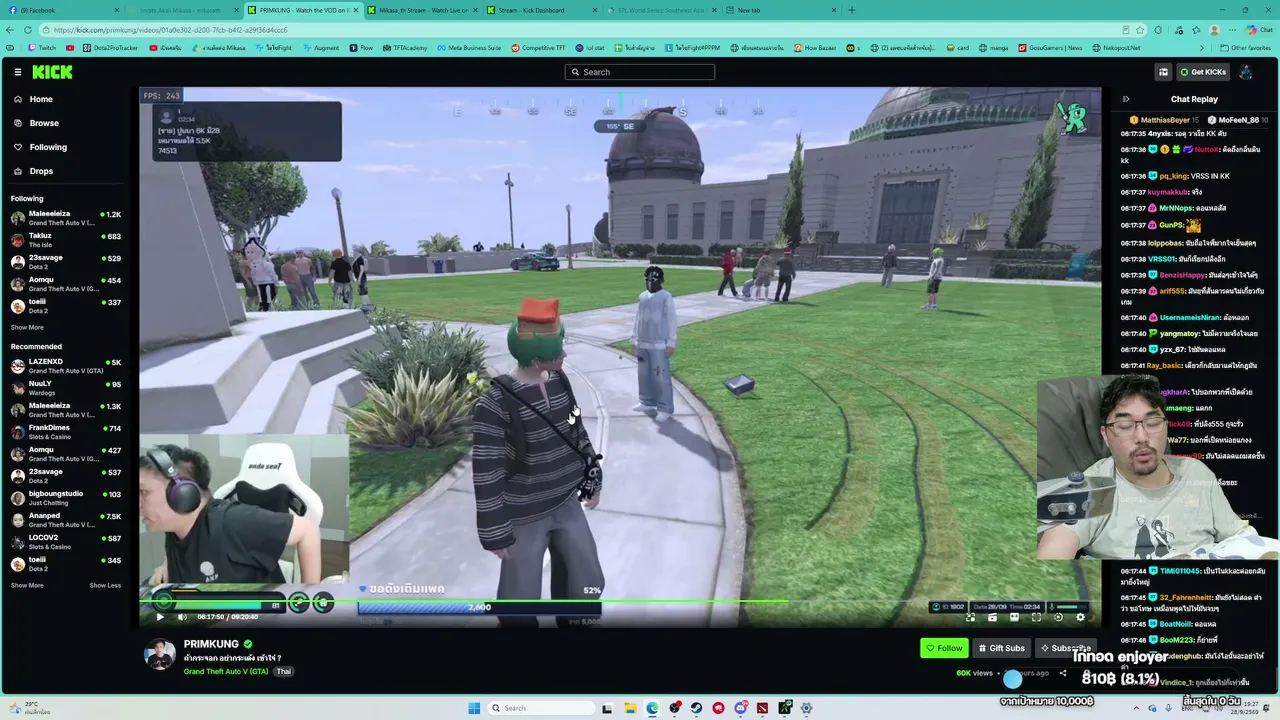
Task: Play the VOD video
Action: click(x=160, y=617)
